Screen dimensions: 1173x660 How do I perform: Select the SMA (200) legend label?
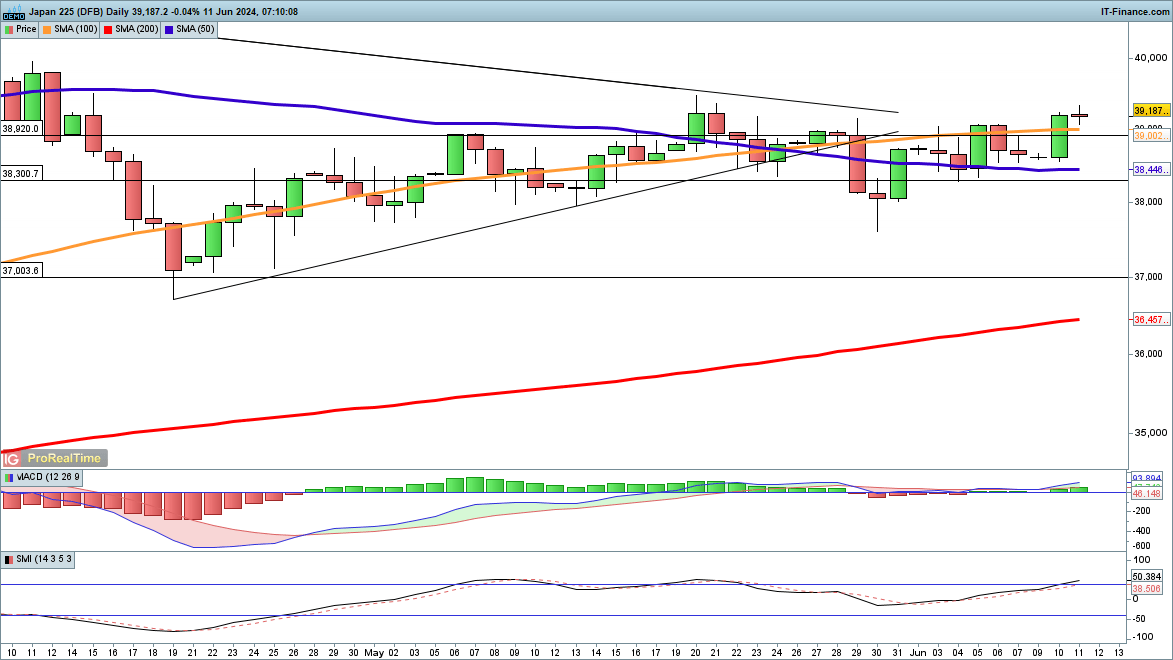[139, 30]
